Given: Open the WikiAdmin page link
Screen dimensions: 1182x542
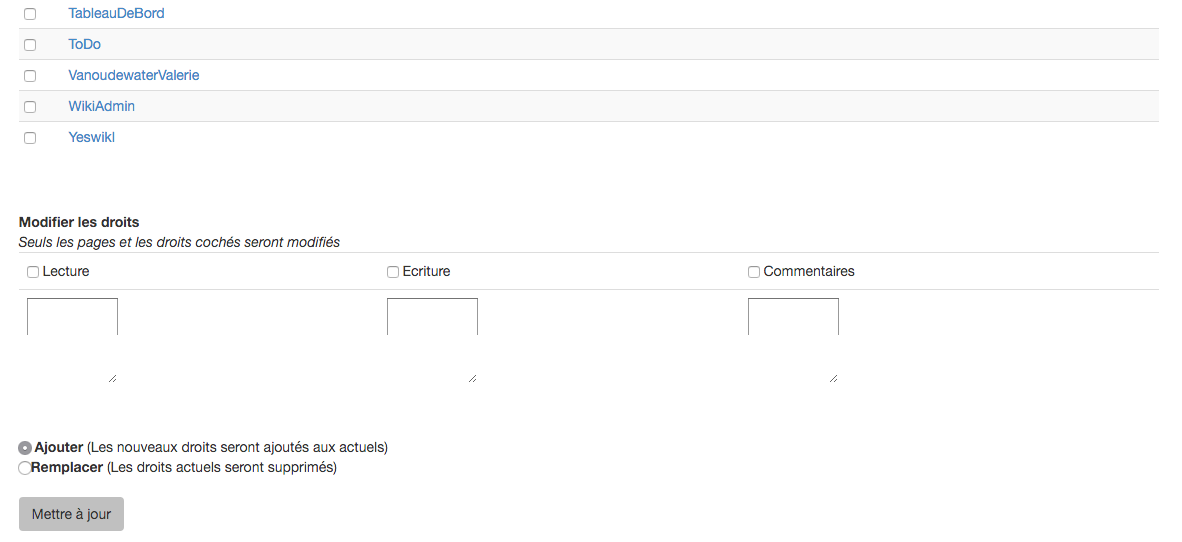Looking at the screenshot, I should pyautogui.click(x=101, y=106).
